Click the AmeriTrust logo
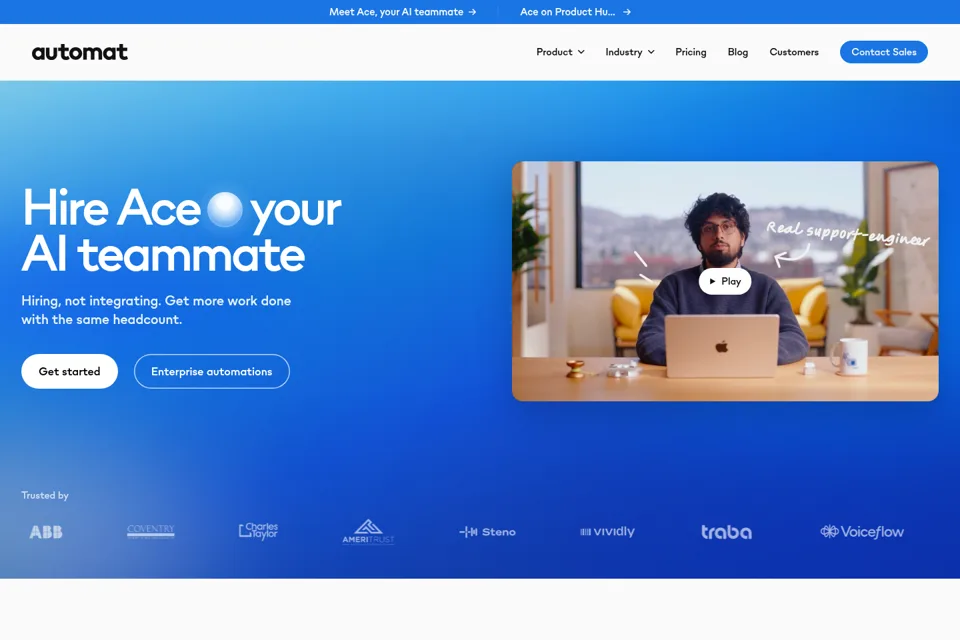960x640 pixels. 368,532
